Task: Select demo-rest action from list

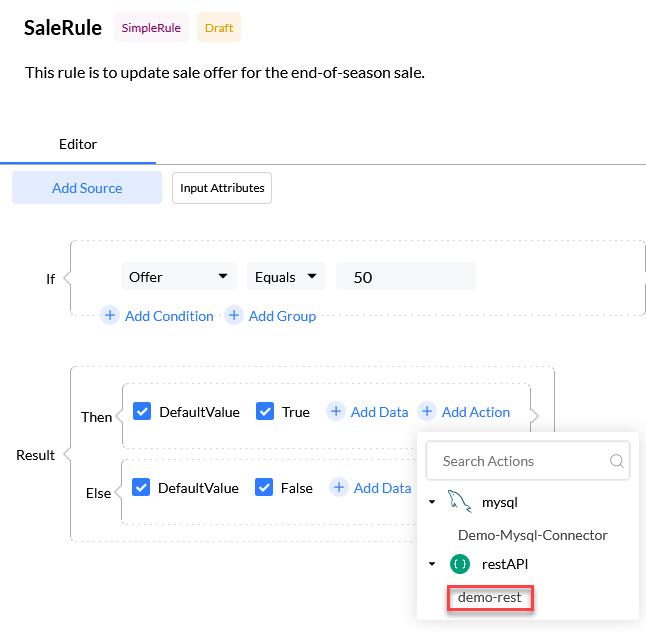Action: pyautogui.click(x=490, y=597)
